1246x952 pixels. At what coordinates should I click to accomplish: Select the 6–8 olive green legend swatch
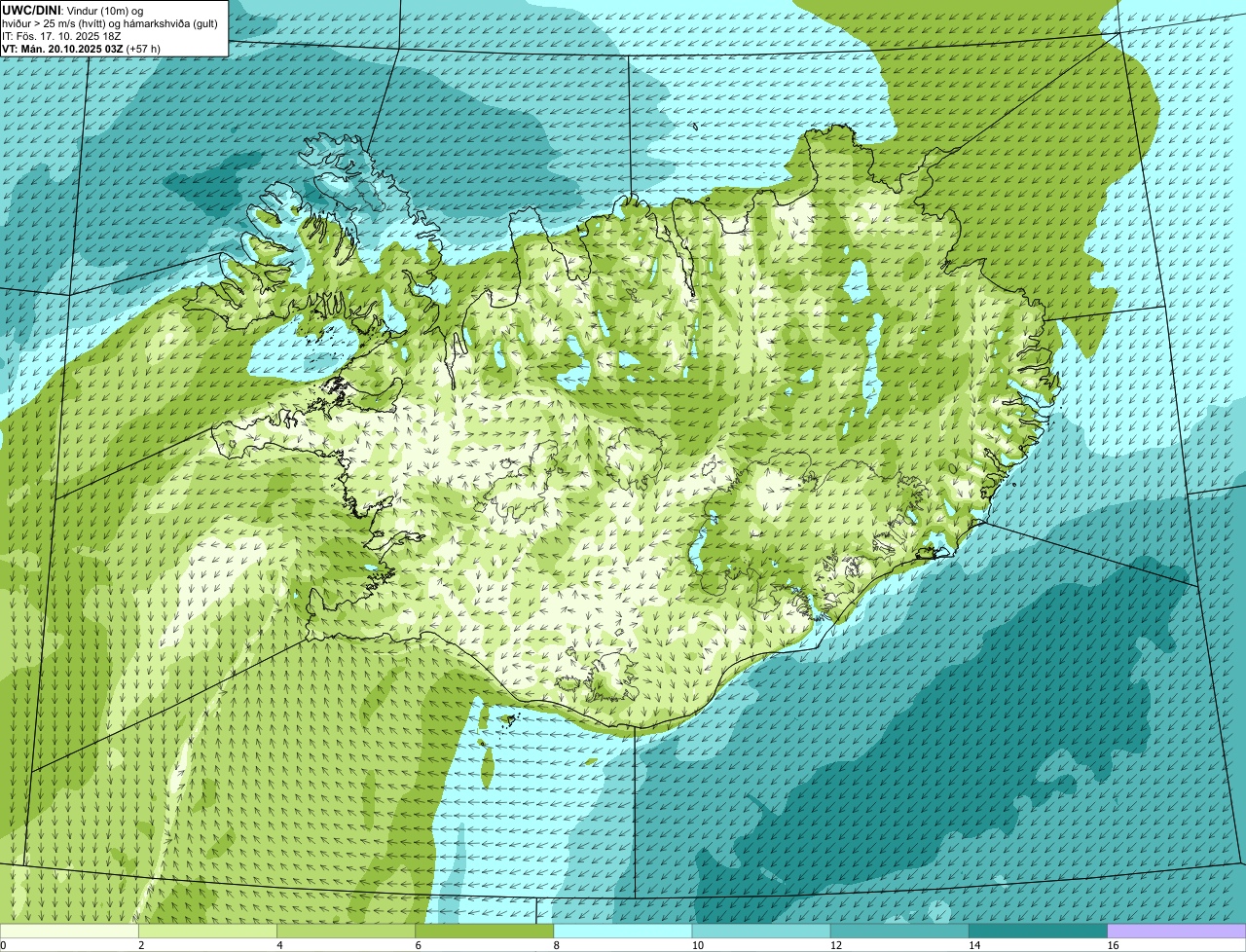485,931
